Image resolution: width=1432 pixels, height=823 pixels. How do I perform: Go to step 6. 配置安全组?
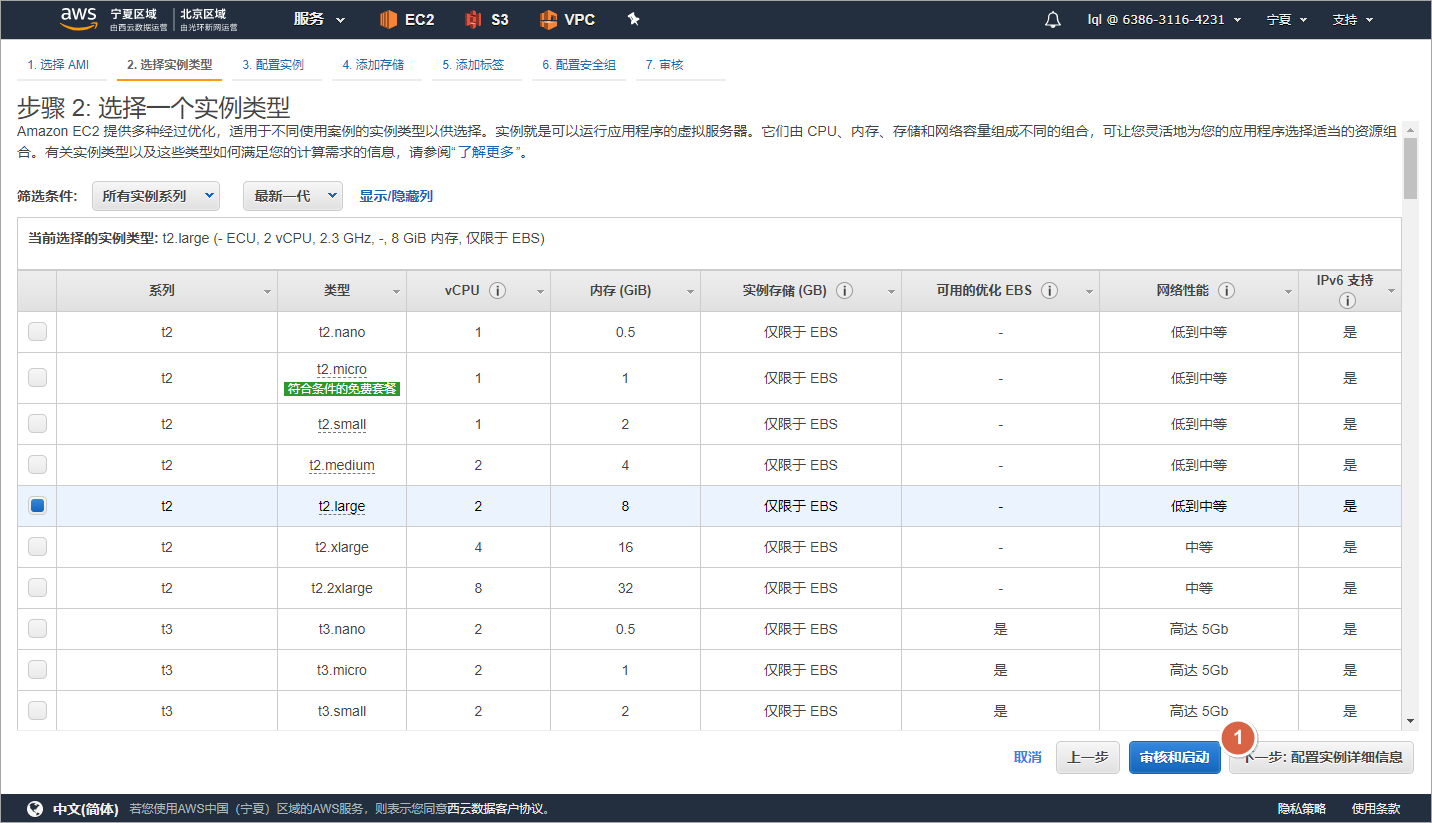point(579,65)
